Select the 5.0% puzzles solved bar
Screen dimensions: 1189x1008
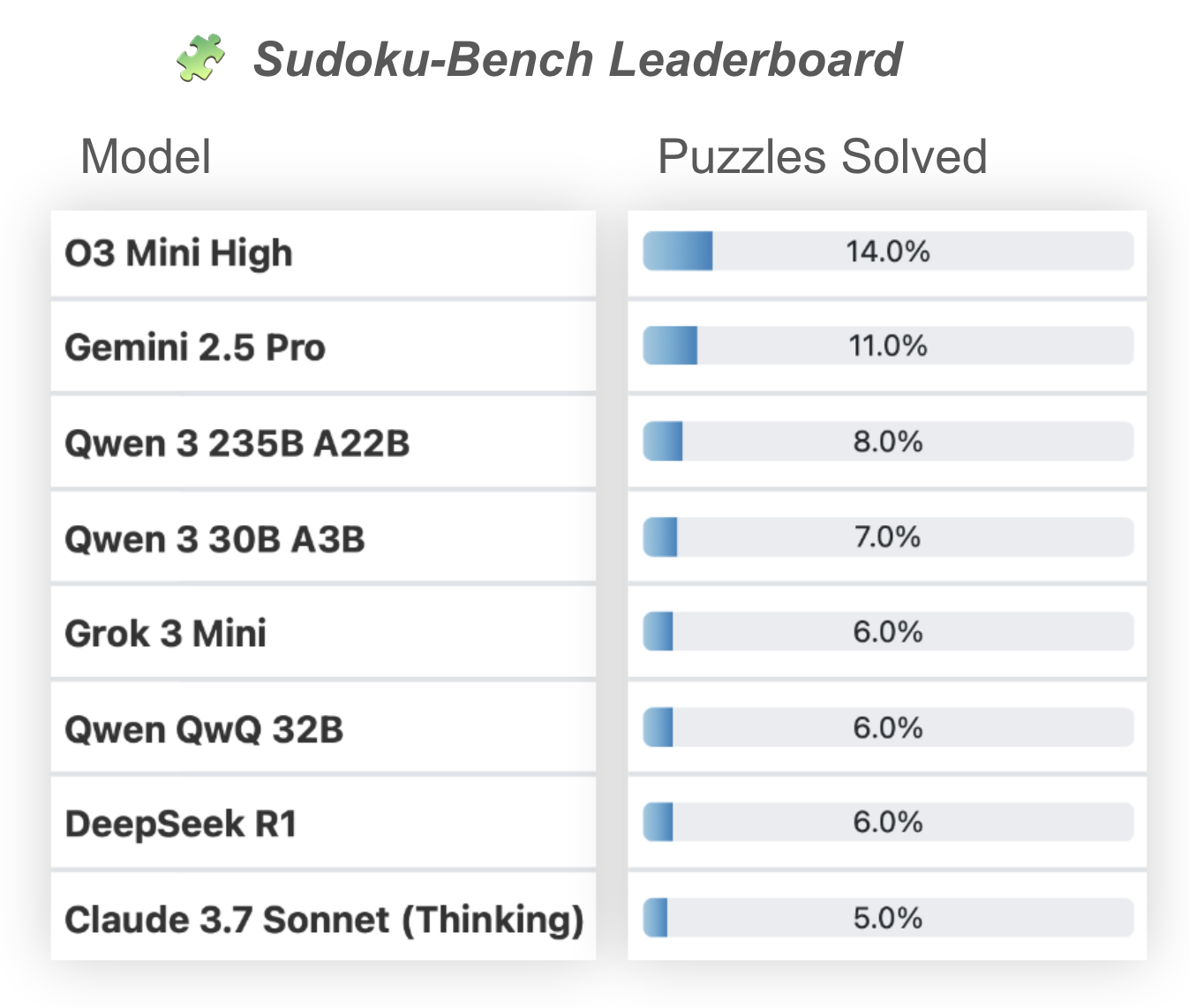click(887, 918)
